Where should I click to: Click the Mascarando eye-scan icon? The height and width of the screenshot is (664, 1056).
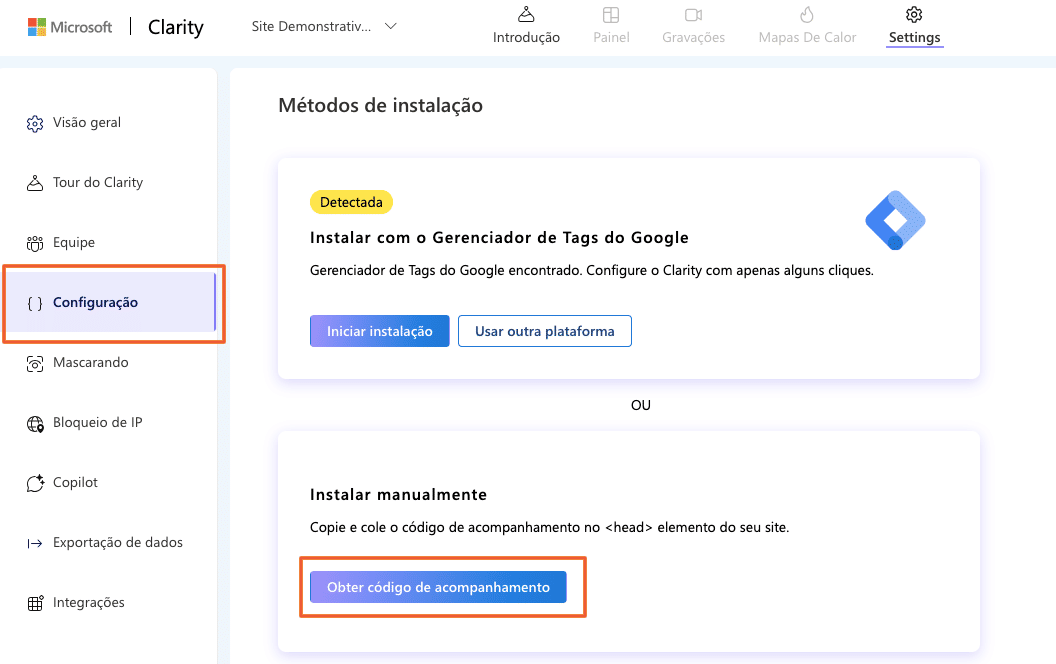34,364
